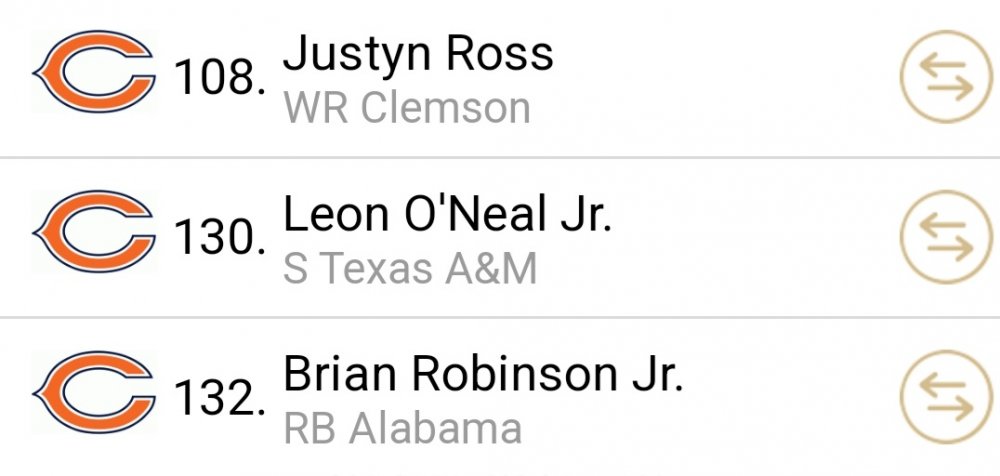Viewport: 1000px width, 476px height.
Task: Click divider line below Leon O'Neal row
Action: pyautogui.click(x=500, y=317)
